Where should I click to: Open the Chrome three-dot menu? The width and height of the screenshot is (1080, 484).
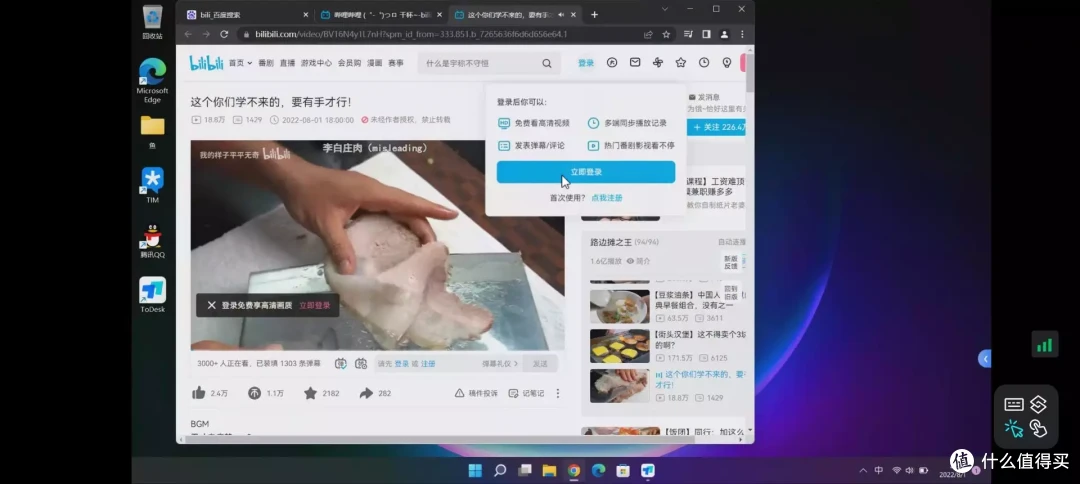click(742, 34)
